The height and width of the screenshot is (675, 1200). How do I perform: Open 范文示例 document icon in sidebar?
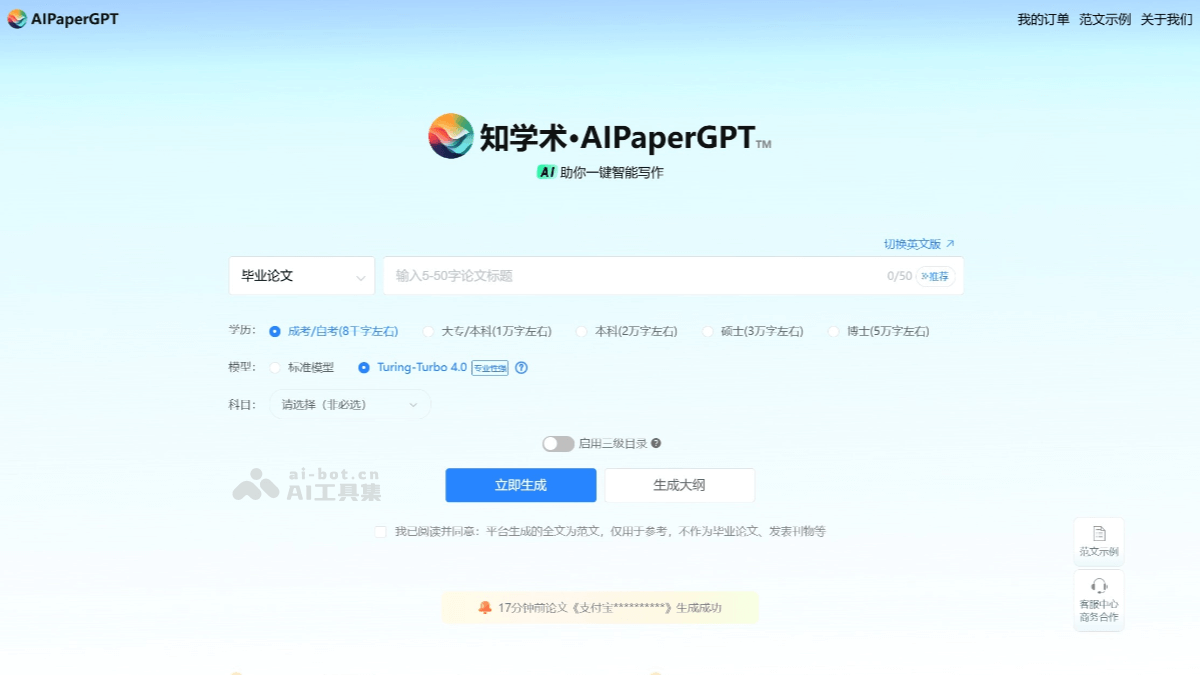click(x=1099, y=534)
